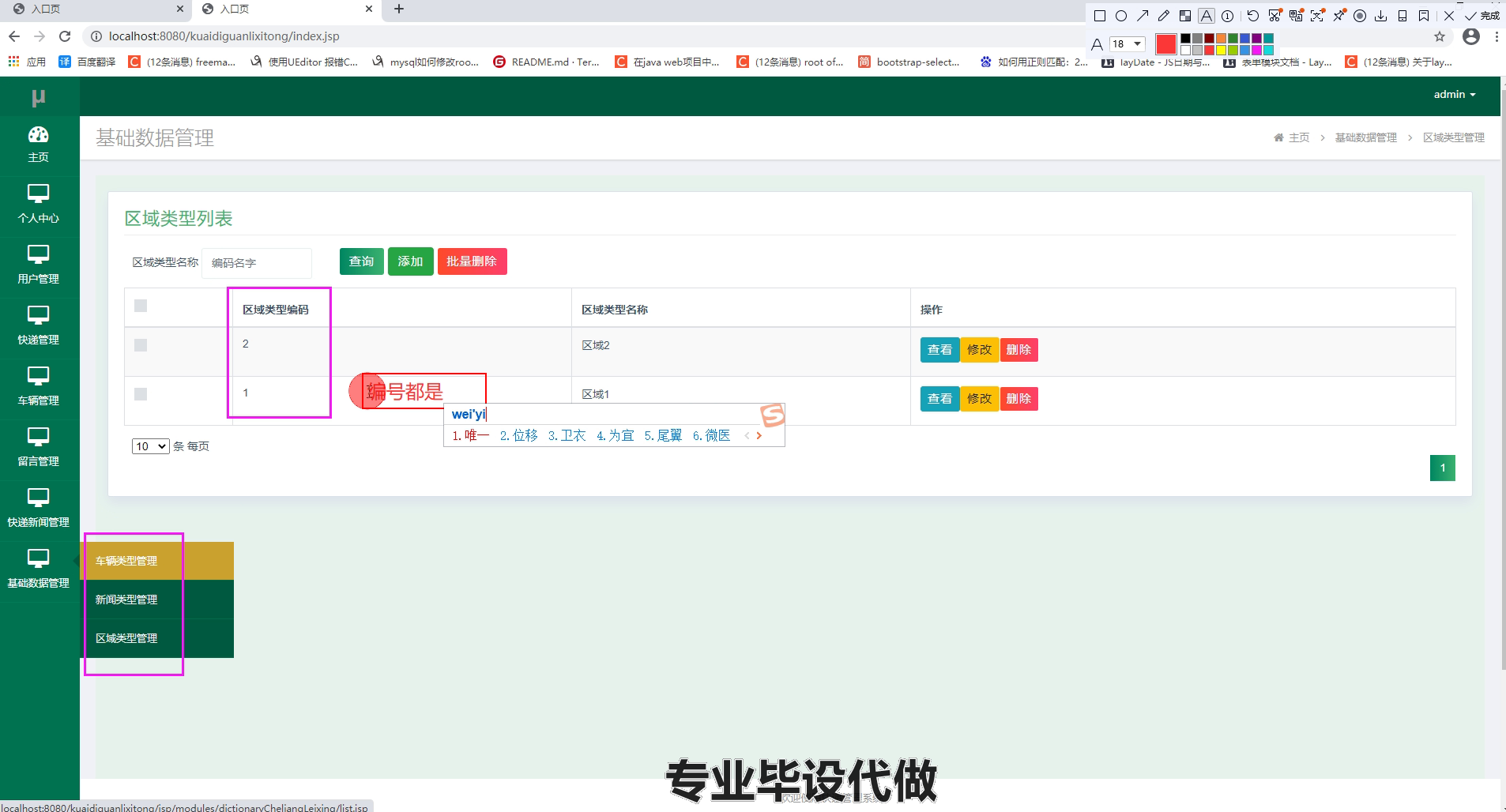
Task: Open 车辆管理 in the sidebar
Action: pos(39,387)
